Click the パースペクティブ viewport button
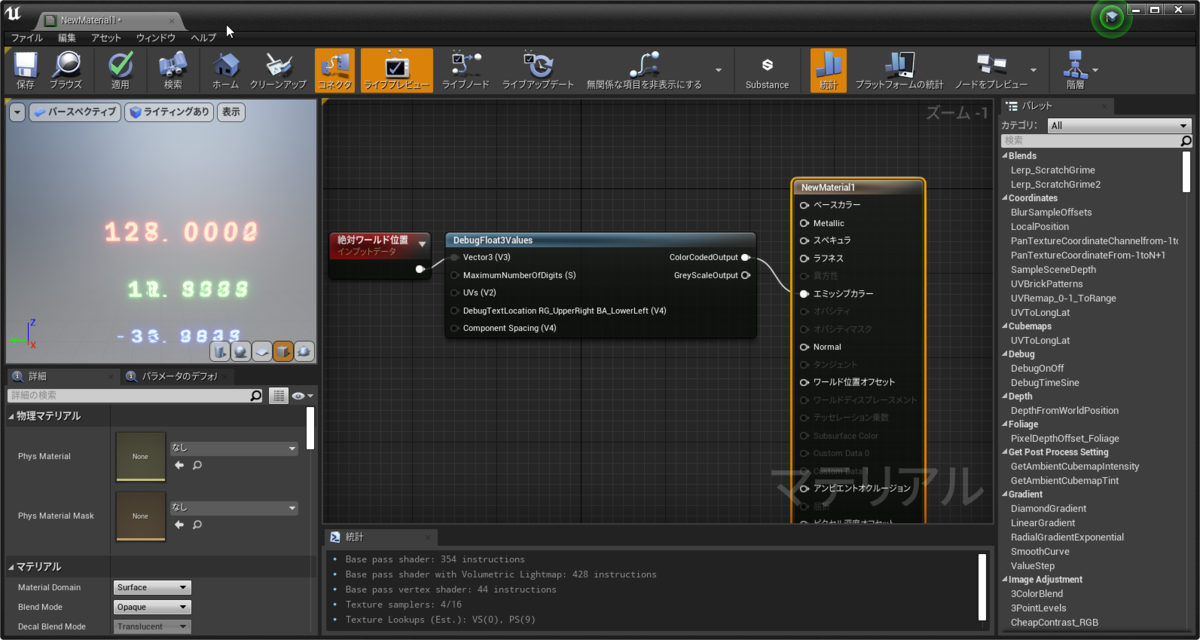Screen dimensions: 1200x640 [74, 112]
